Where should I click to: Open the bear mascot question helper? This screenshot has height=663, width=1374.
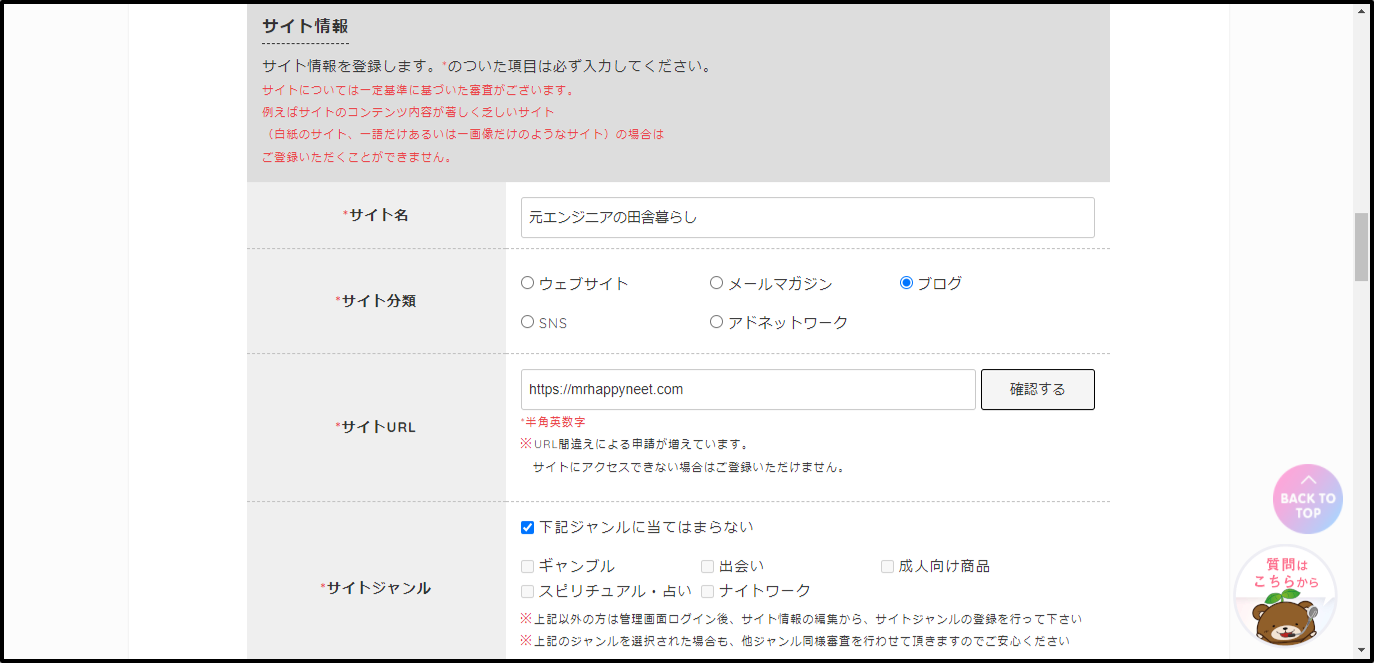click(x=1285, y=597)
